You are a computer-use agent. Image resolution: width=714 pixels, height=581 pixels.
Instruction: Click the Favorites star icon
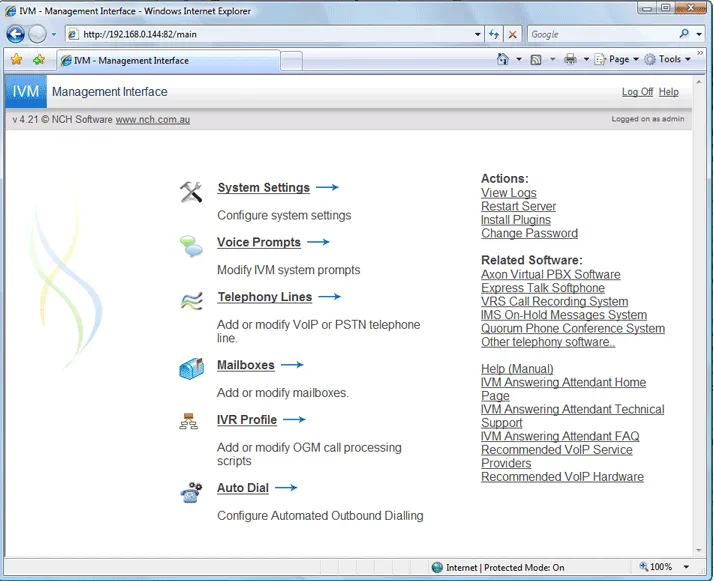[x=16, y=60]
